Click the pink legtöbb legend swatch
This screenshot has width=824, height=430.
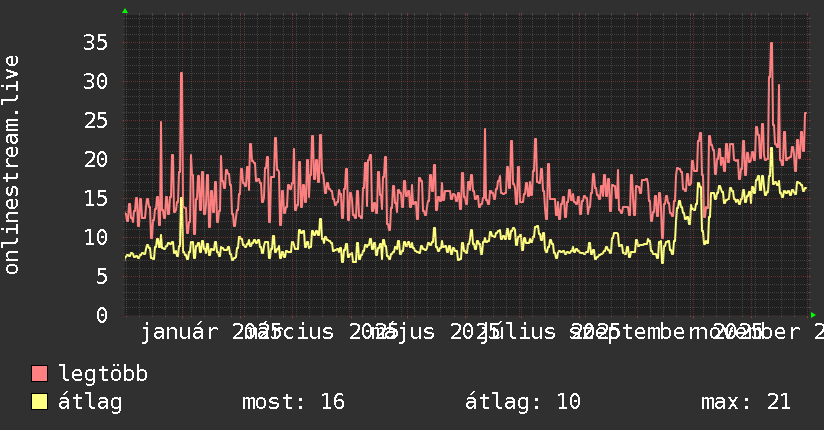[x=39, y=374]
